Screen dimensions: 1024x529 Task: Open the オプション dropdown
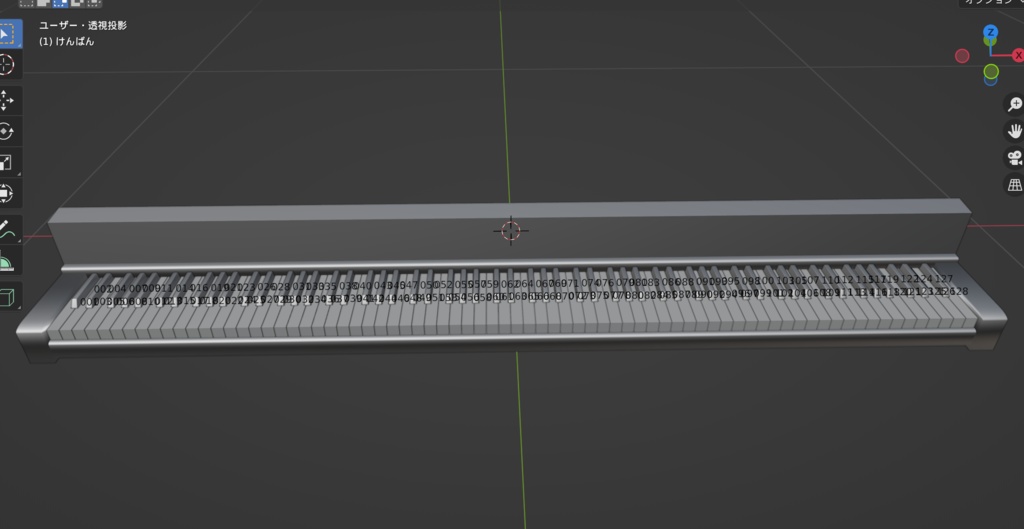[992, 3]
